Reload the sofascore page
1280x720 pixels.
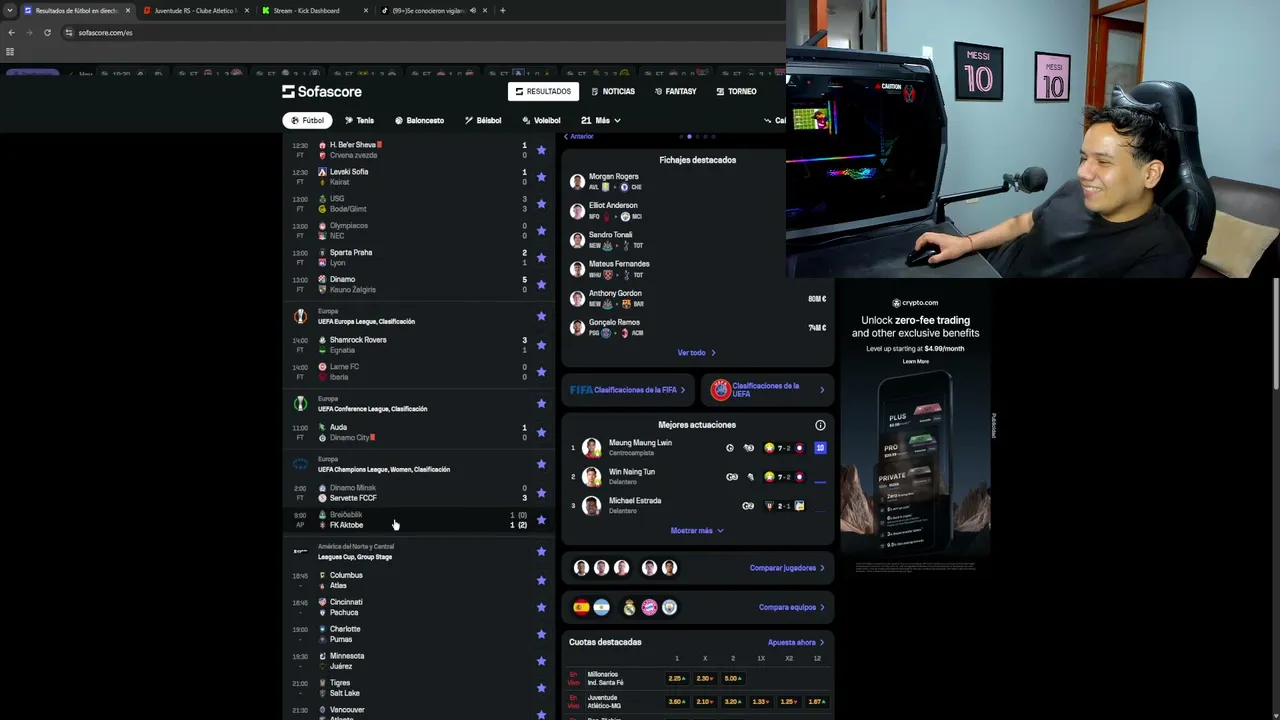tap(47, 32)
